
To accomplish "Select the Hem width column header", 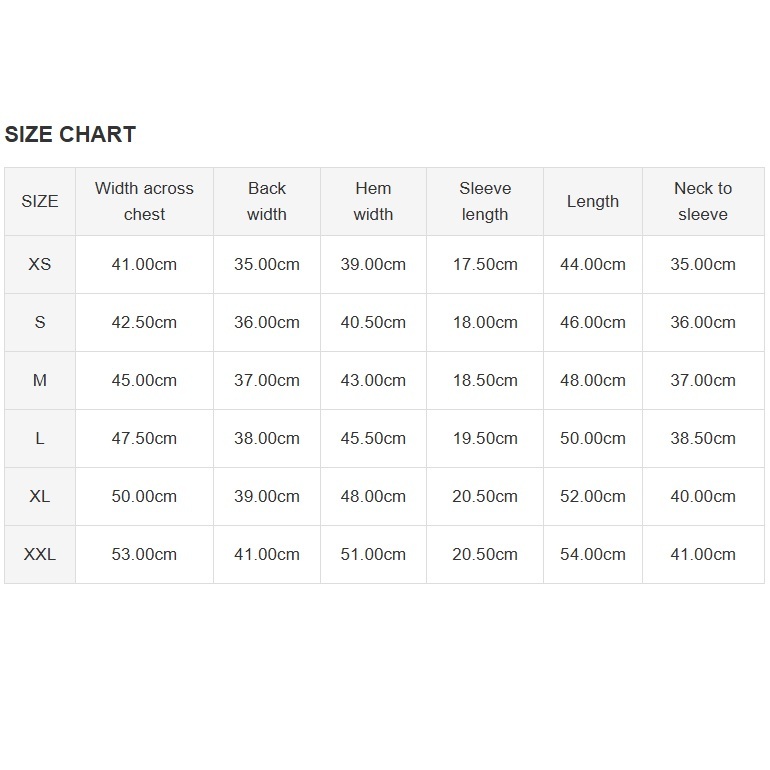I will tap(373, 201).
